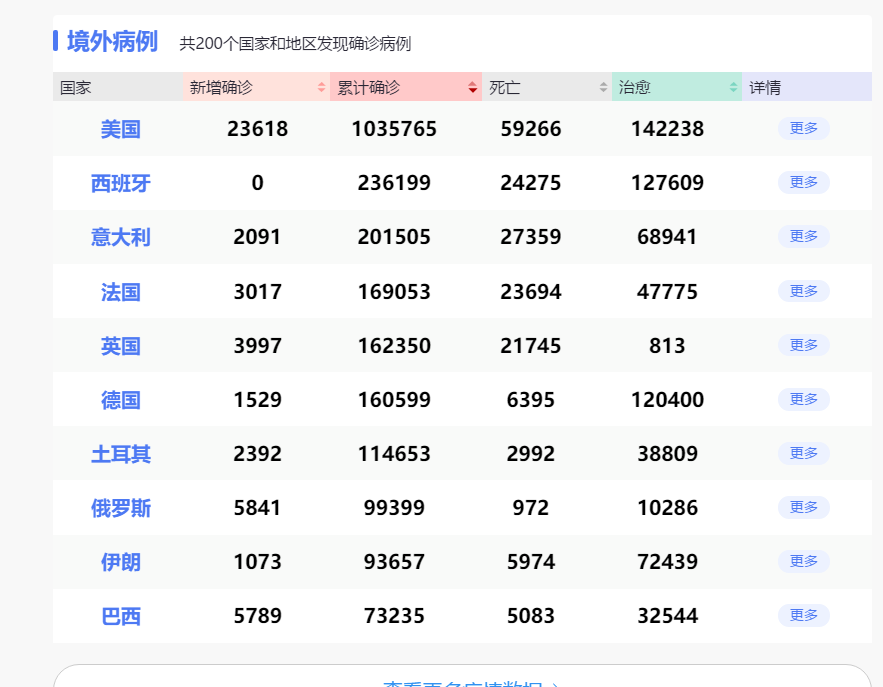Screen dimensions: 883x687
Task: Click the 美国 country name link
Action: pyautogui.click(x=121, y=129)
